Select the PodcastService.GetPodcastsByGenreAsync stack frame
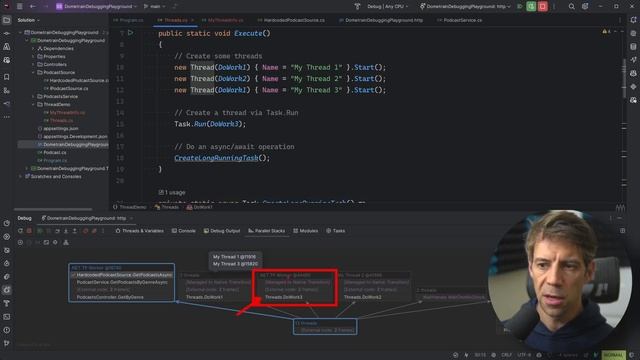This screenshot has width=640, height=360. [x=122, y=282]
